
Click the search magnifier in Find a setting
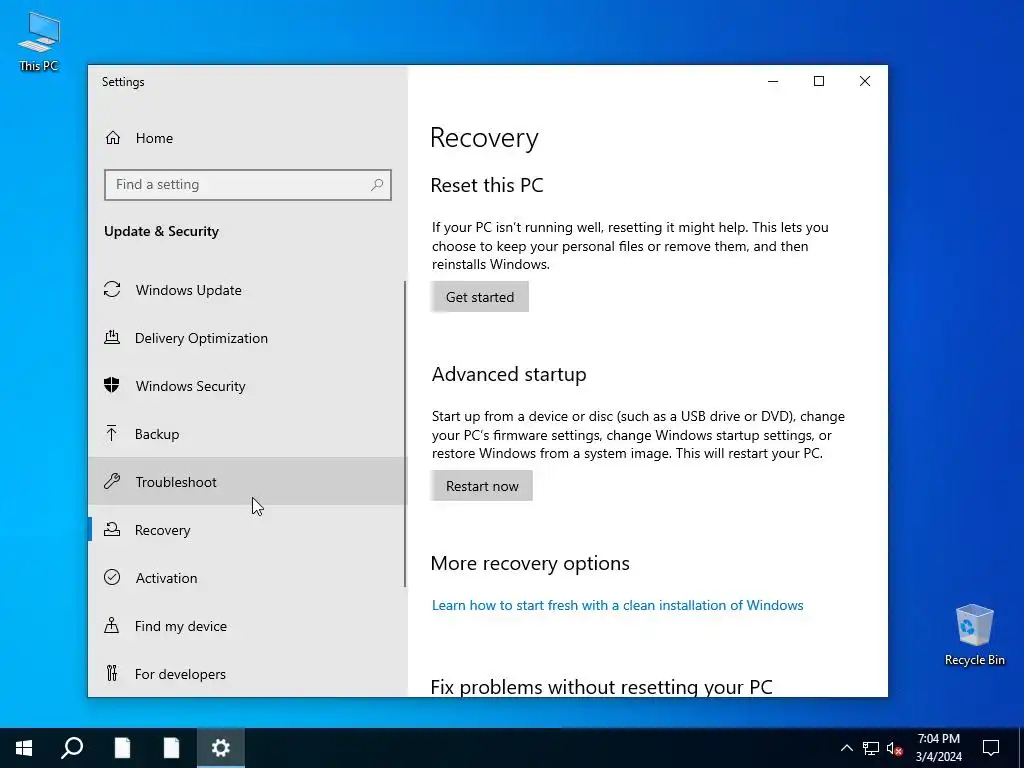(x=377, y=185)
